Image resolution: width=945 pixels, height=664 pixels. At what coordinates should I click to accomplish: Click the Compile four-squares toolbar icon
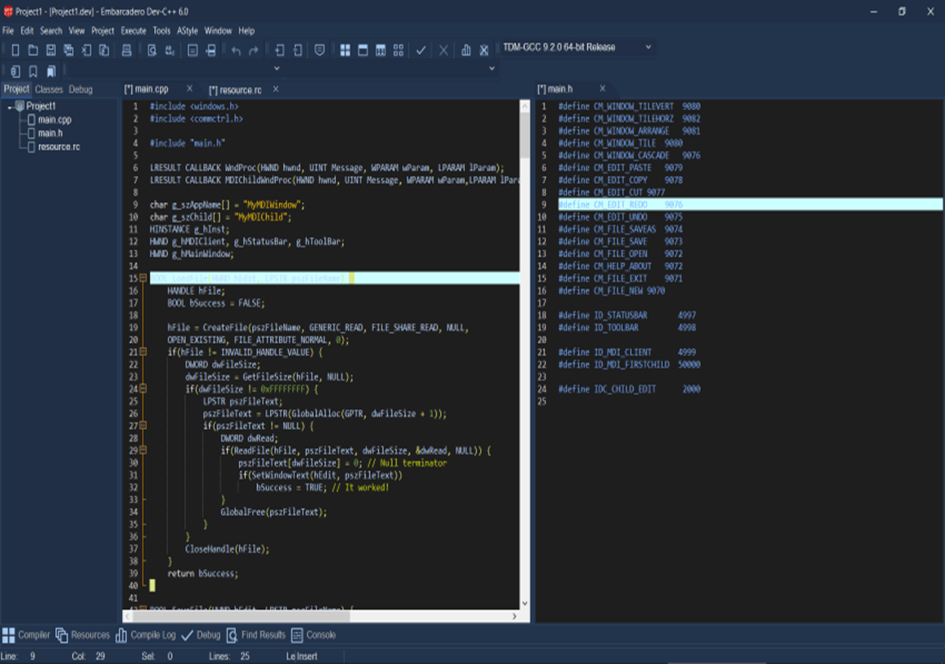[345, 50]
